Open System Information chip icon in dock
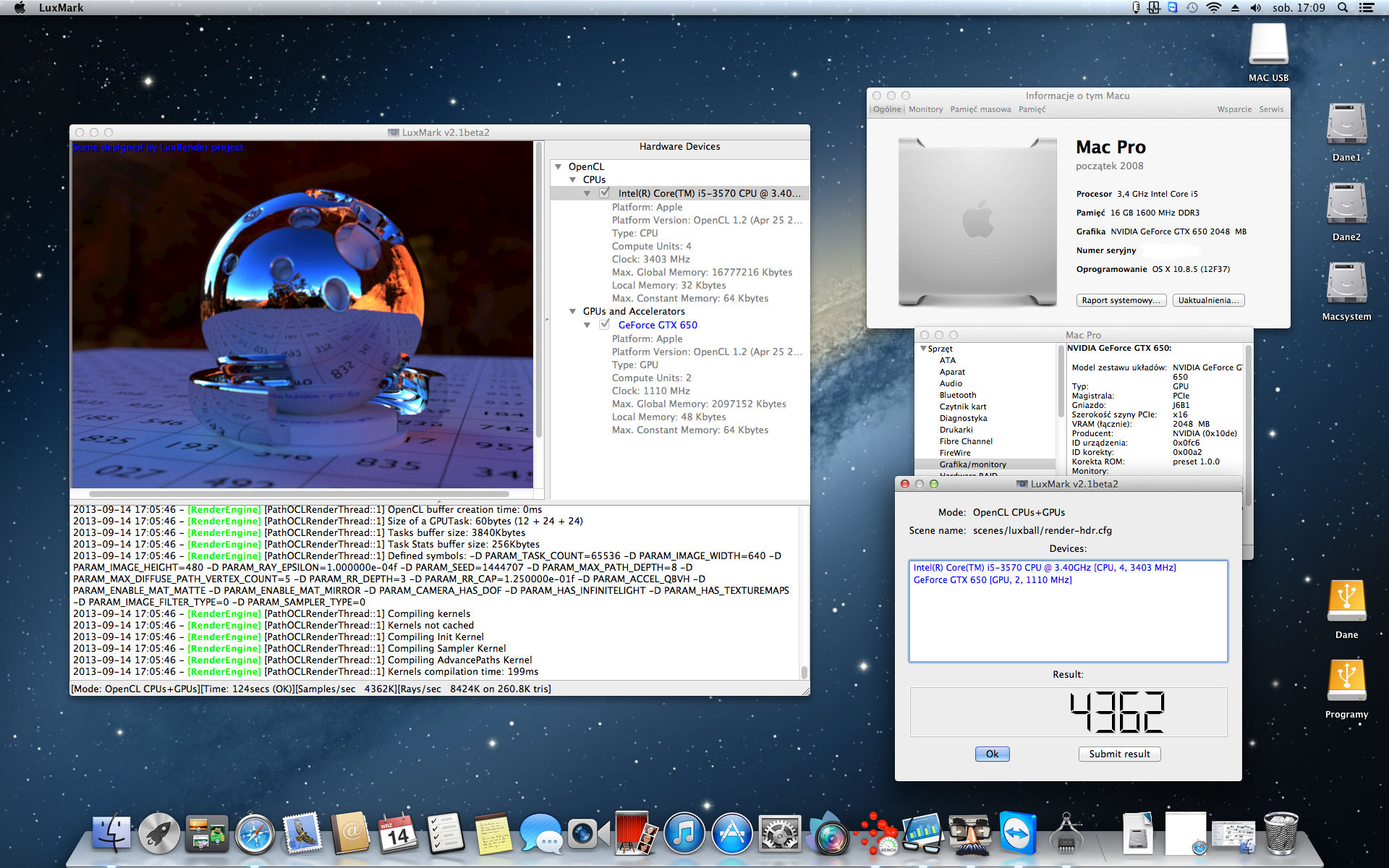1389x868 pixels. pos(1066,833)
